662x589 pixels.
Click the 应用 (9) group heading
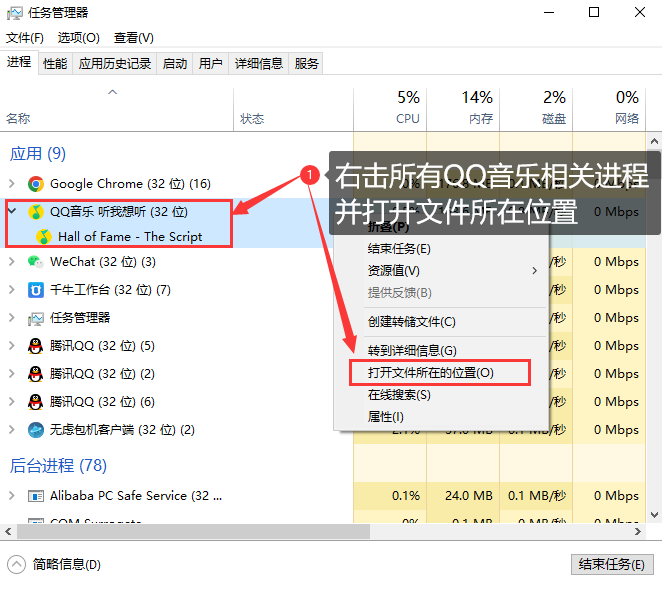[38, 153]
